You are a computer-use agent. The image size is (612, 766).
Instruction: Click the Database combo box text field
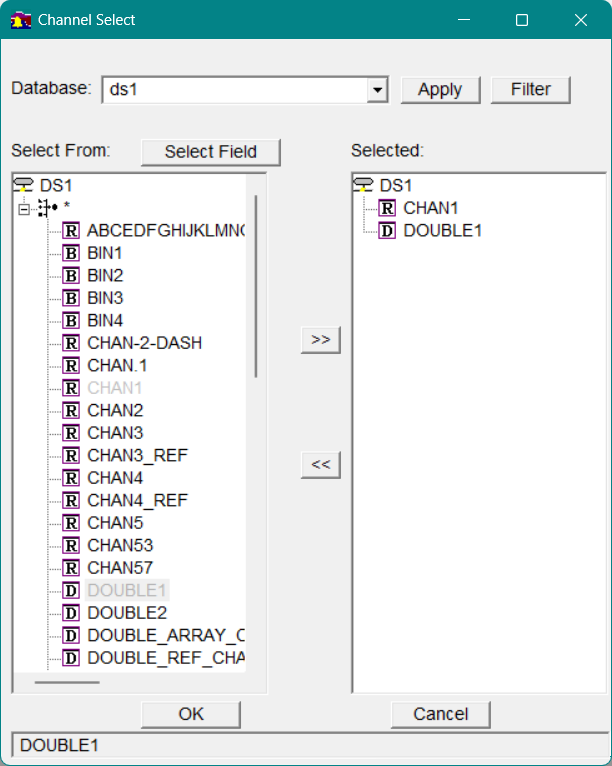[x=235, y=90]
